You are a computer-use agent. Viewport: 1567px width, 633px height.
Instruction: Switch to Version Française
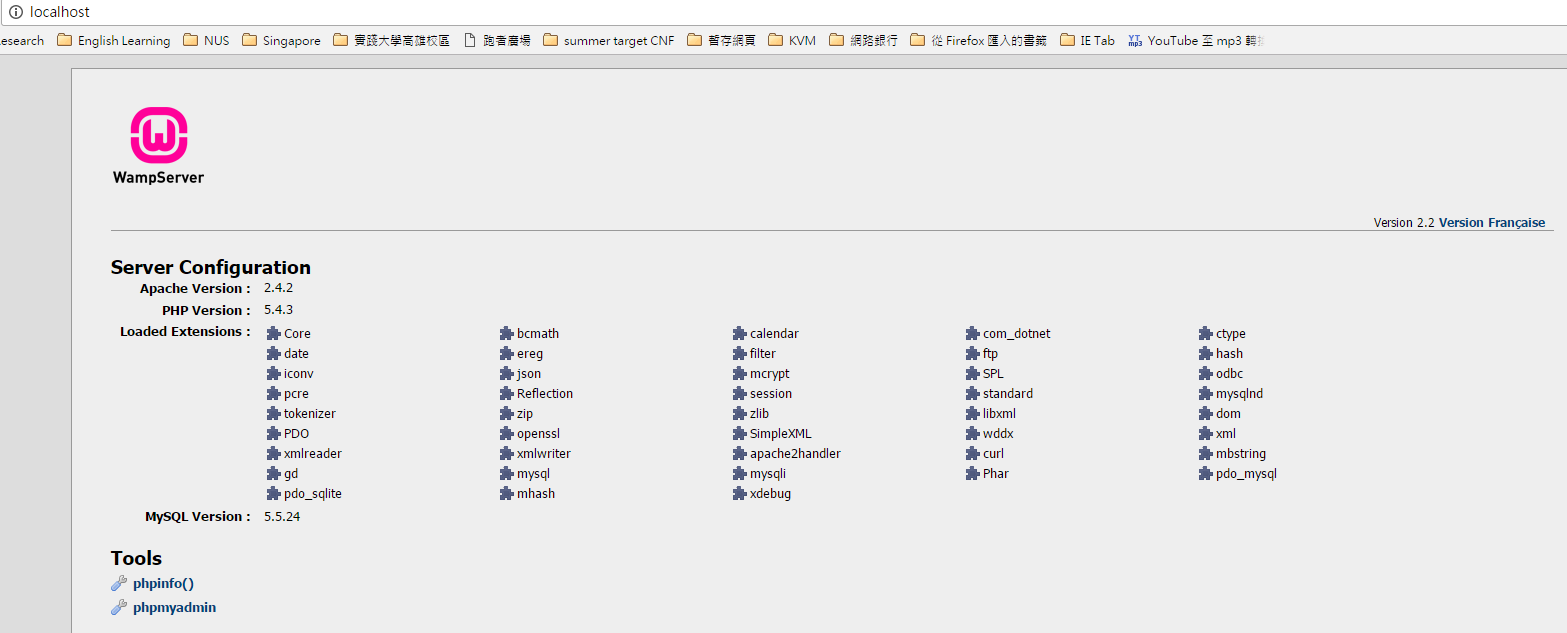click(x=1491, y=223)
